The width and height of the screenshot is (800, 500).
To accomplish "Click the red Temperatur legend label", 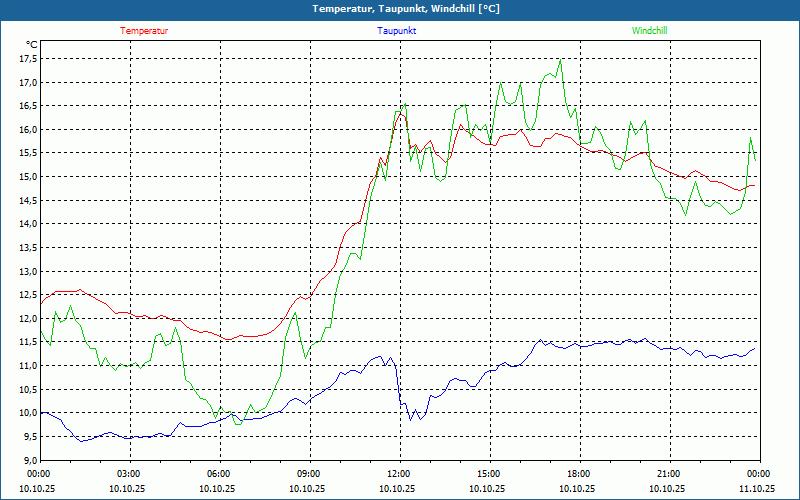I will pos(144,31).
